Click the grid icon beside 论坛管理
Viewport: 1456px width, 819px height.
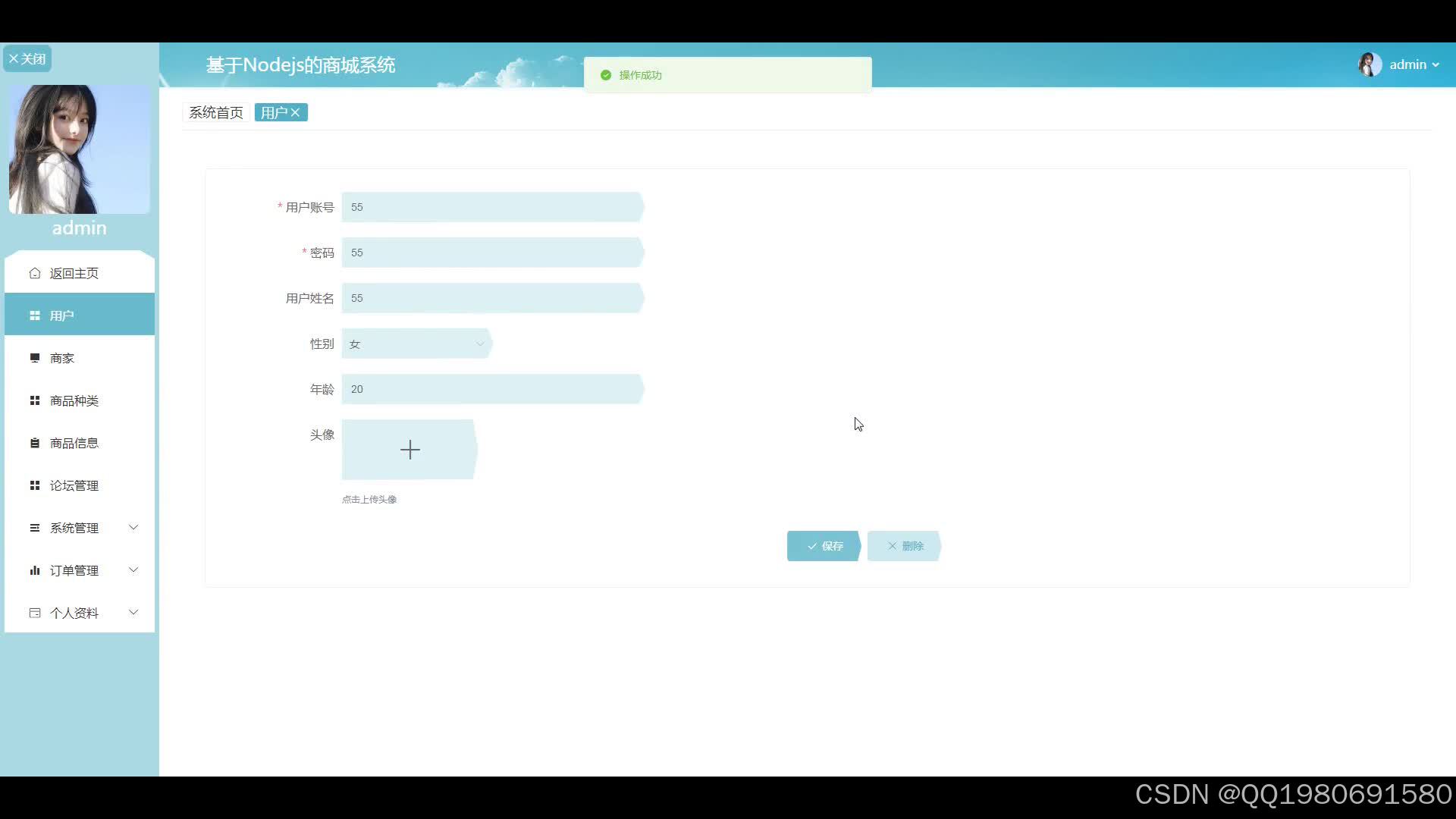[x=35, y=485]
